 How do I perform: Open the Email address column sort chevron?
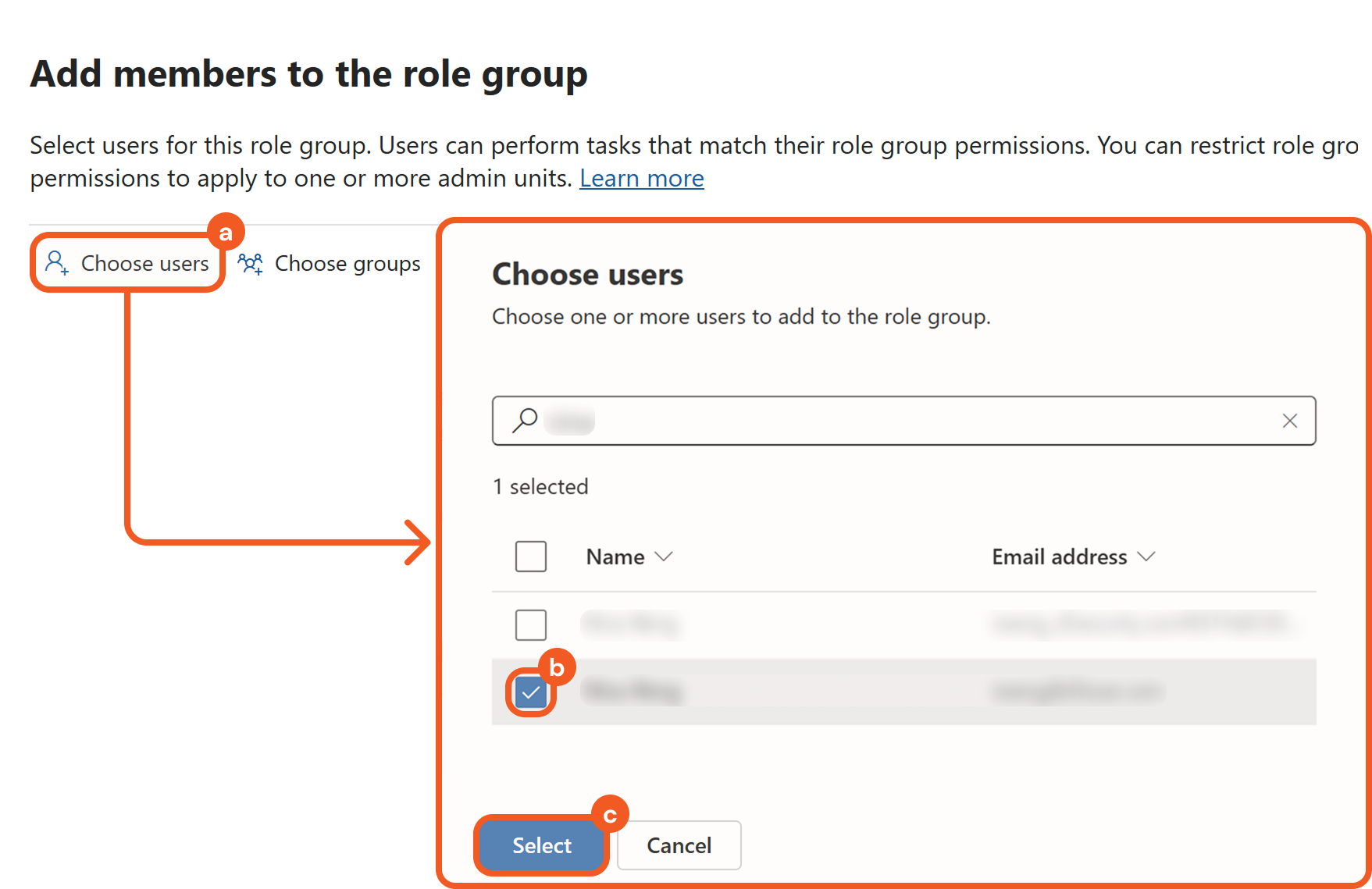(x=1146, y=557)
